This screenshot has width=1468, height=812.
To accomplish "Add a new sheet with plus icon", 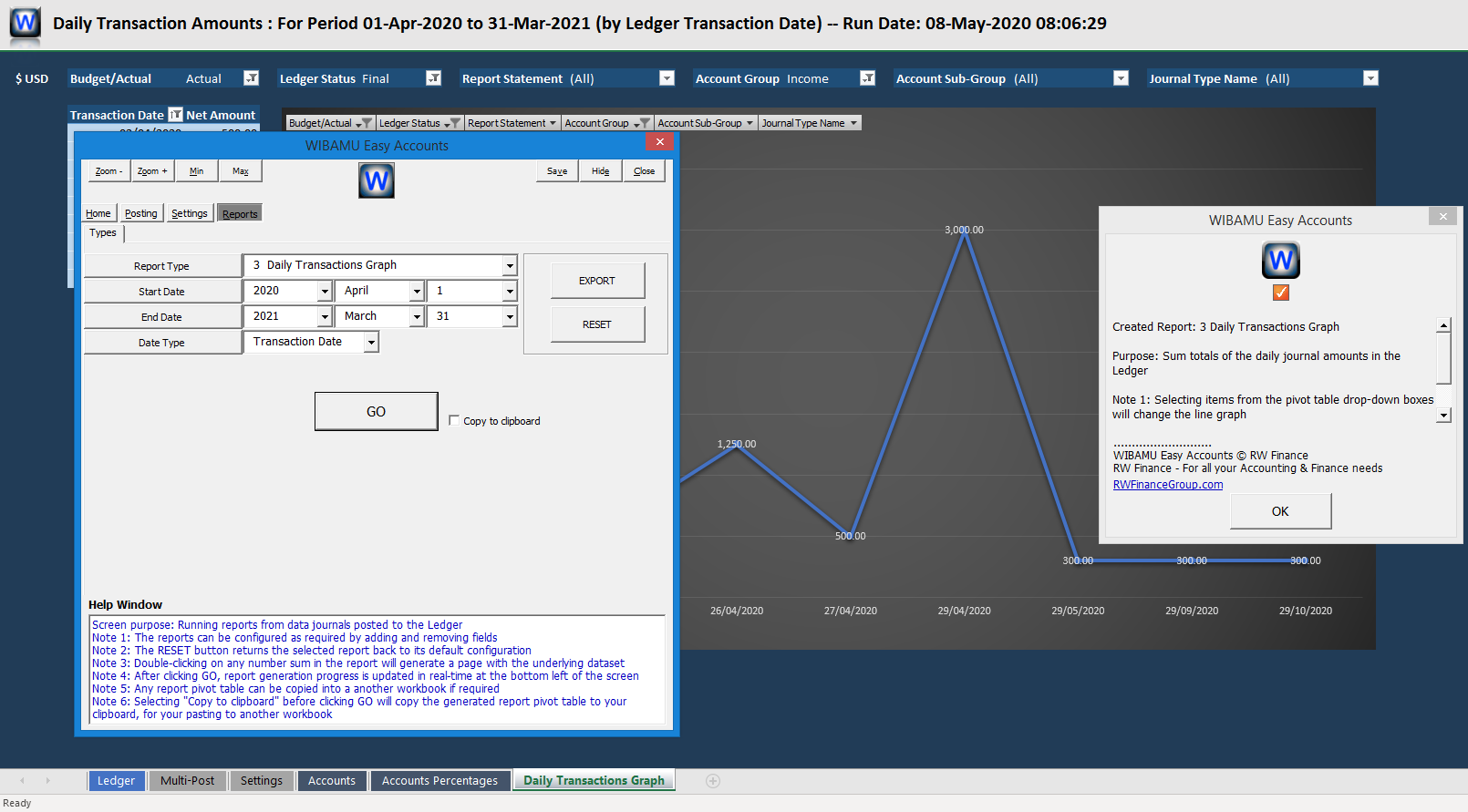I will point(713,781).
